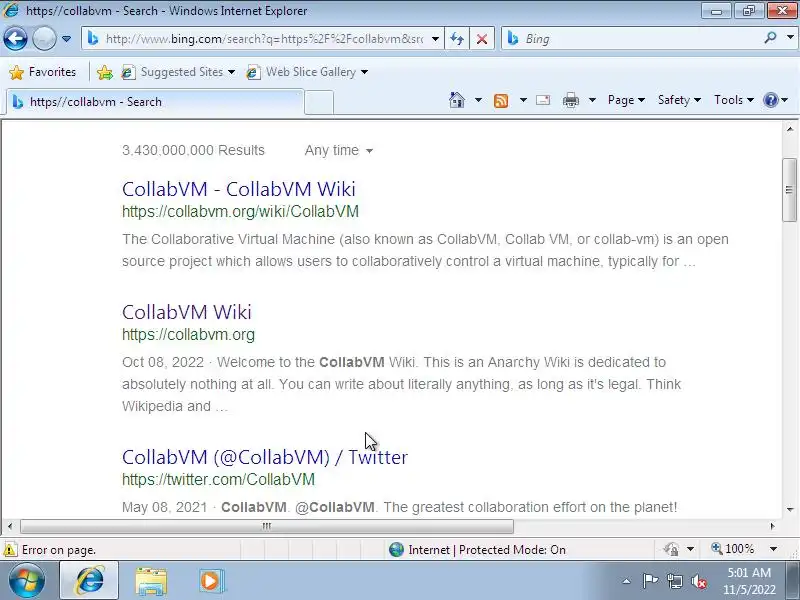This screenshot has height=600, width=800.
Task: Open the search provider dropdown arrow
Action: (790, 38)
